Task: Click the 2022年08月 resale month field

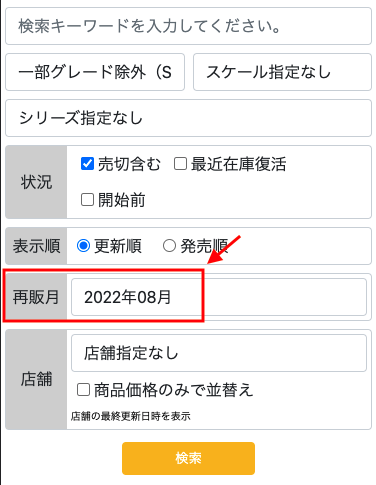Action: (x=219, y=297)
